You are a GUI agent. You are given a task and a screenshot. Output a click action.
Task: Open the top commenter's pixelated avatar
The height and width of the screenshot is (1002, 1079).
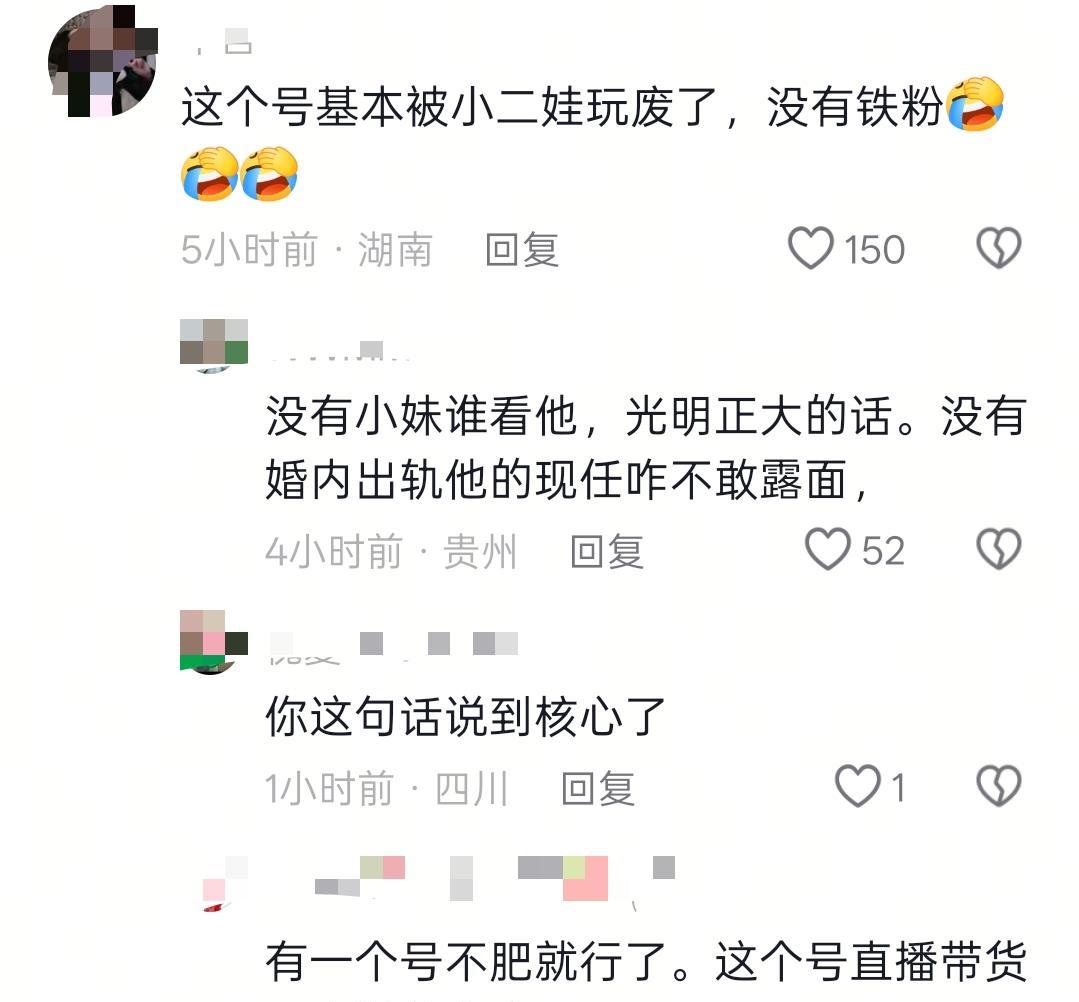point(103,62)
